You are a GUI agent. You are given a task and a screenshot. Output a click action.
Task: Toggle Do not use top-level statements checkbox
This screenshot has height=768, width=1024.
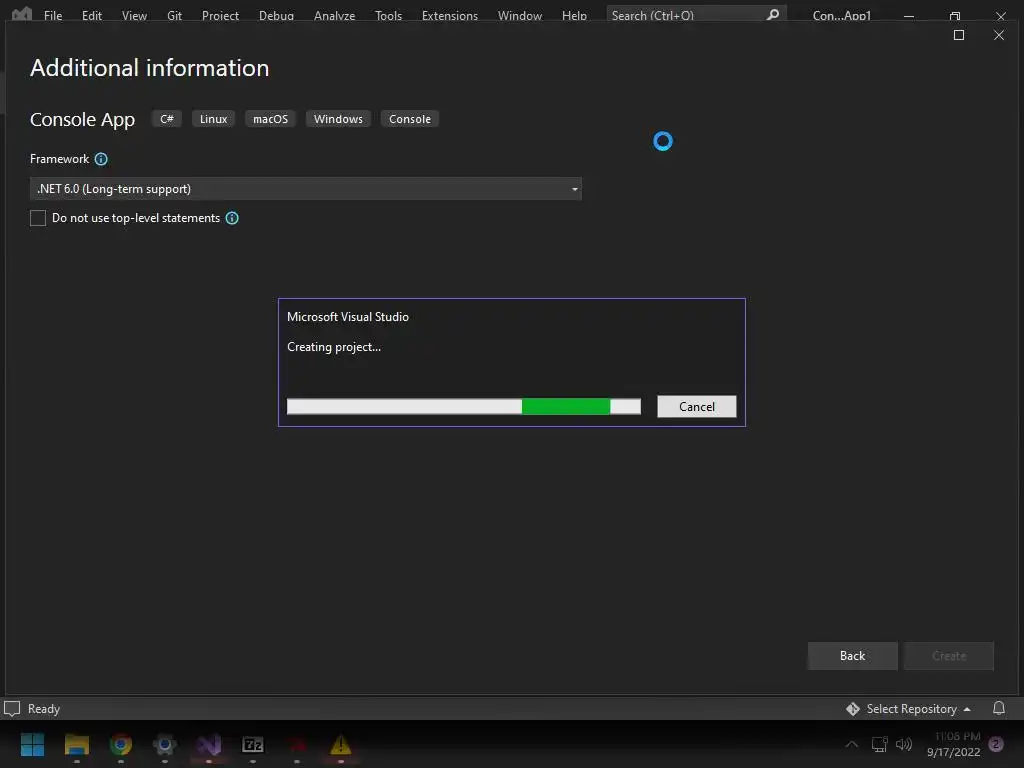click(x=38, y=218)
